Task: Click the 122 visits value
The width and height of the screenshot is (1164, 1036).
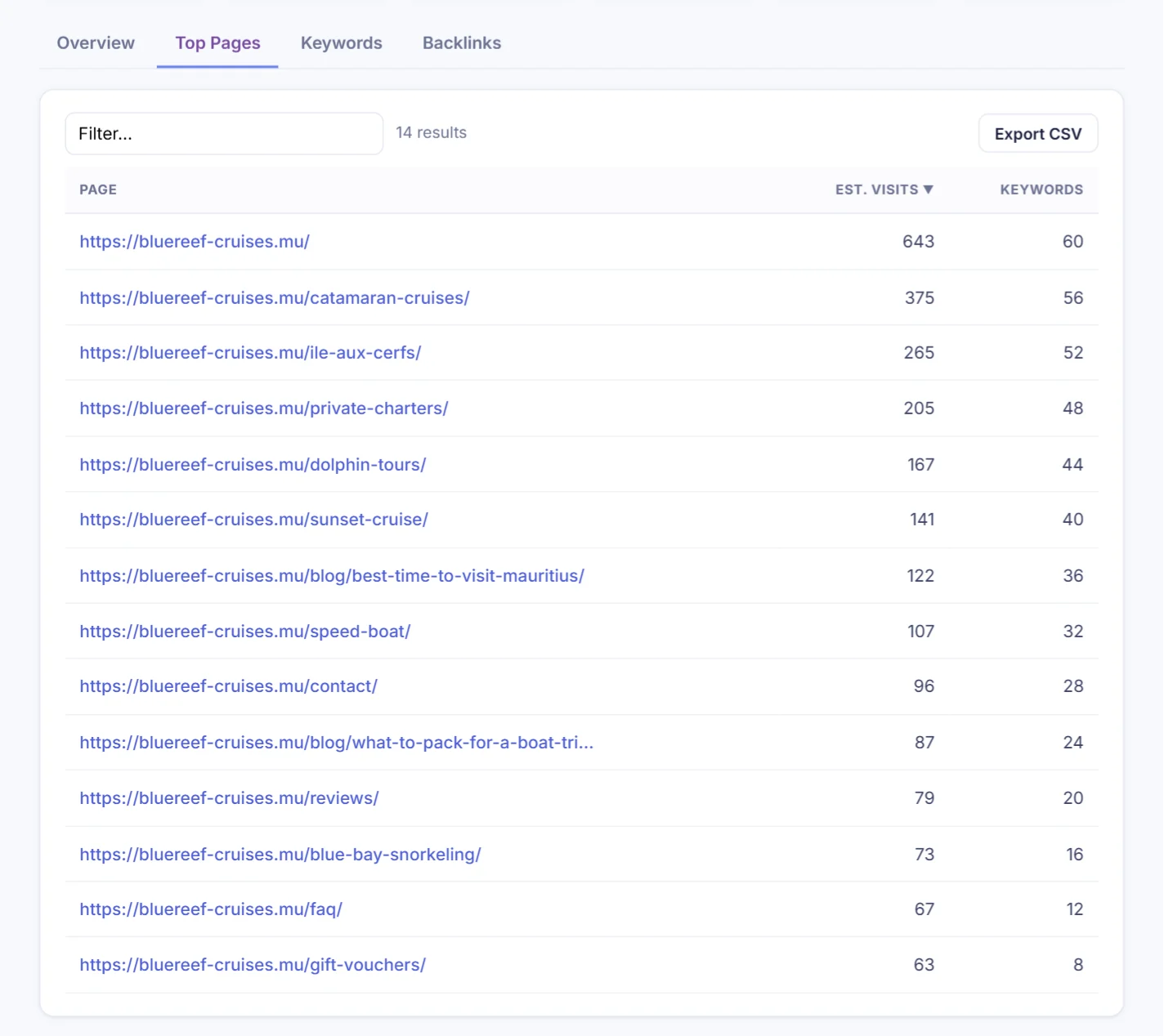Action: click(920, 576)
